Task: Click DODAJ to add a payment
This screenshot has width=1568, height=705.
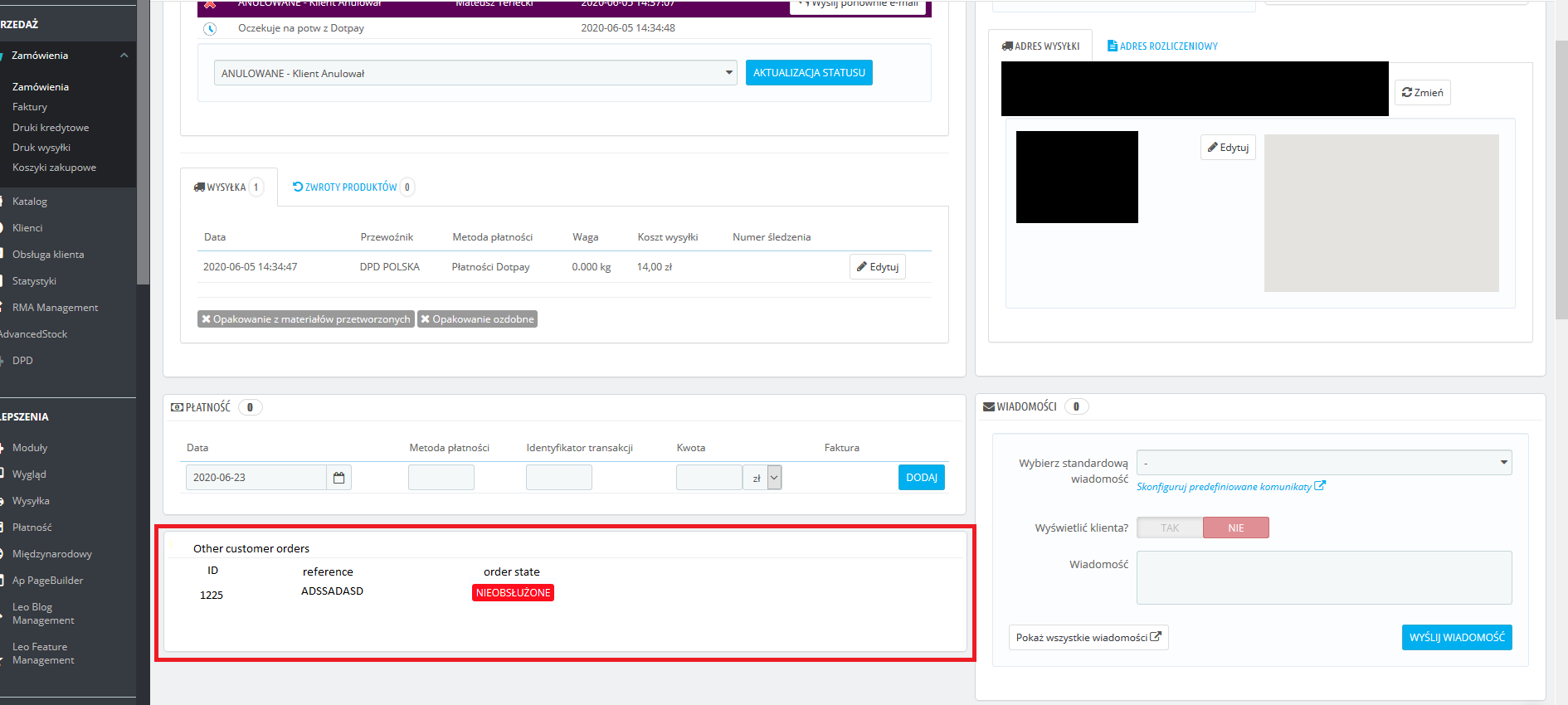Action: (x=922, y=478)
